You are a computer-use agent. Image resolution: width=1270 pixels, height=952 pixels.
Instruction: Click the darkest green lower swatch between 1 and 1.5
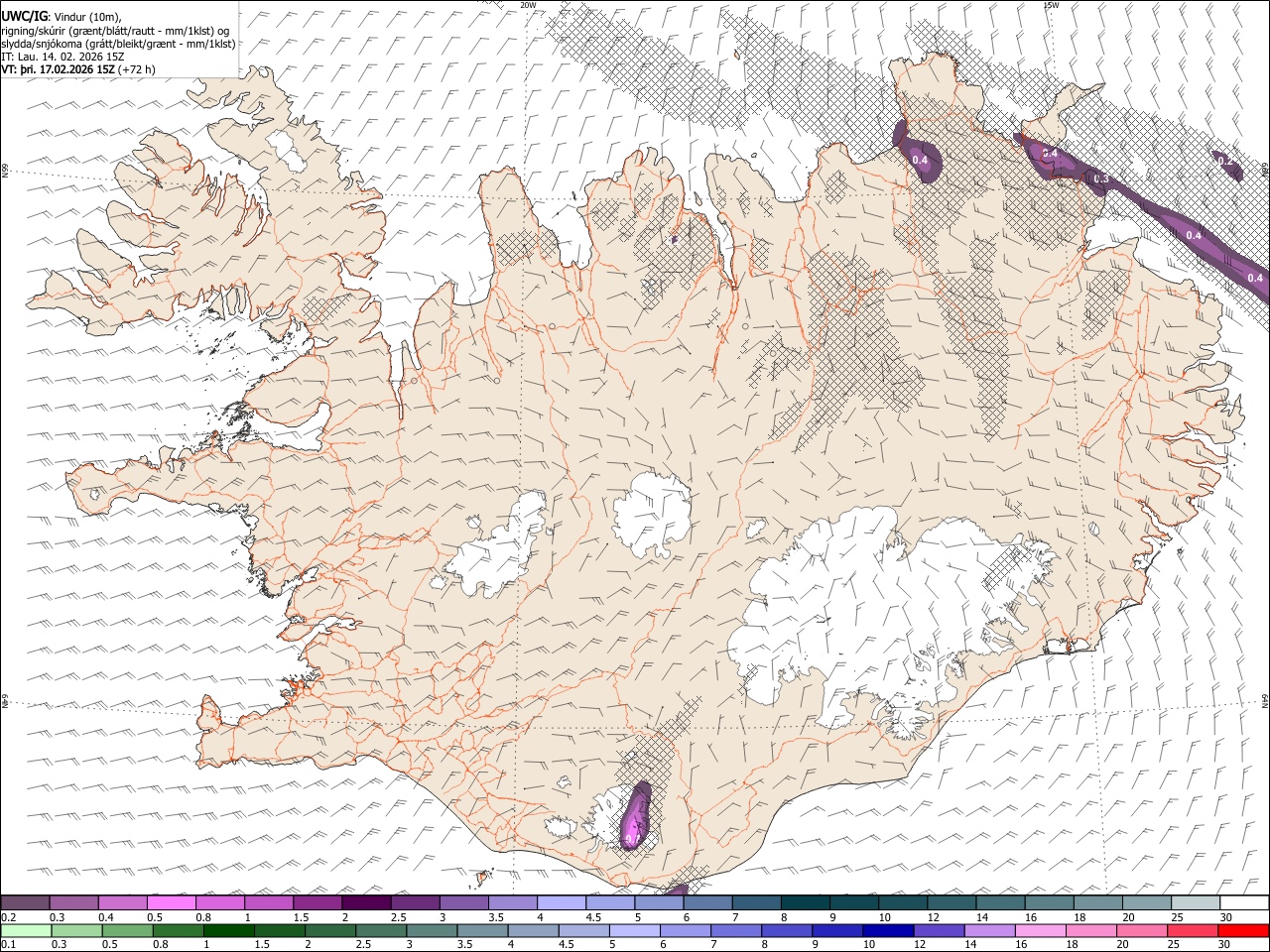(229, 930)
